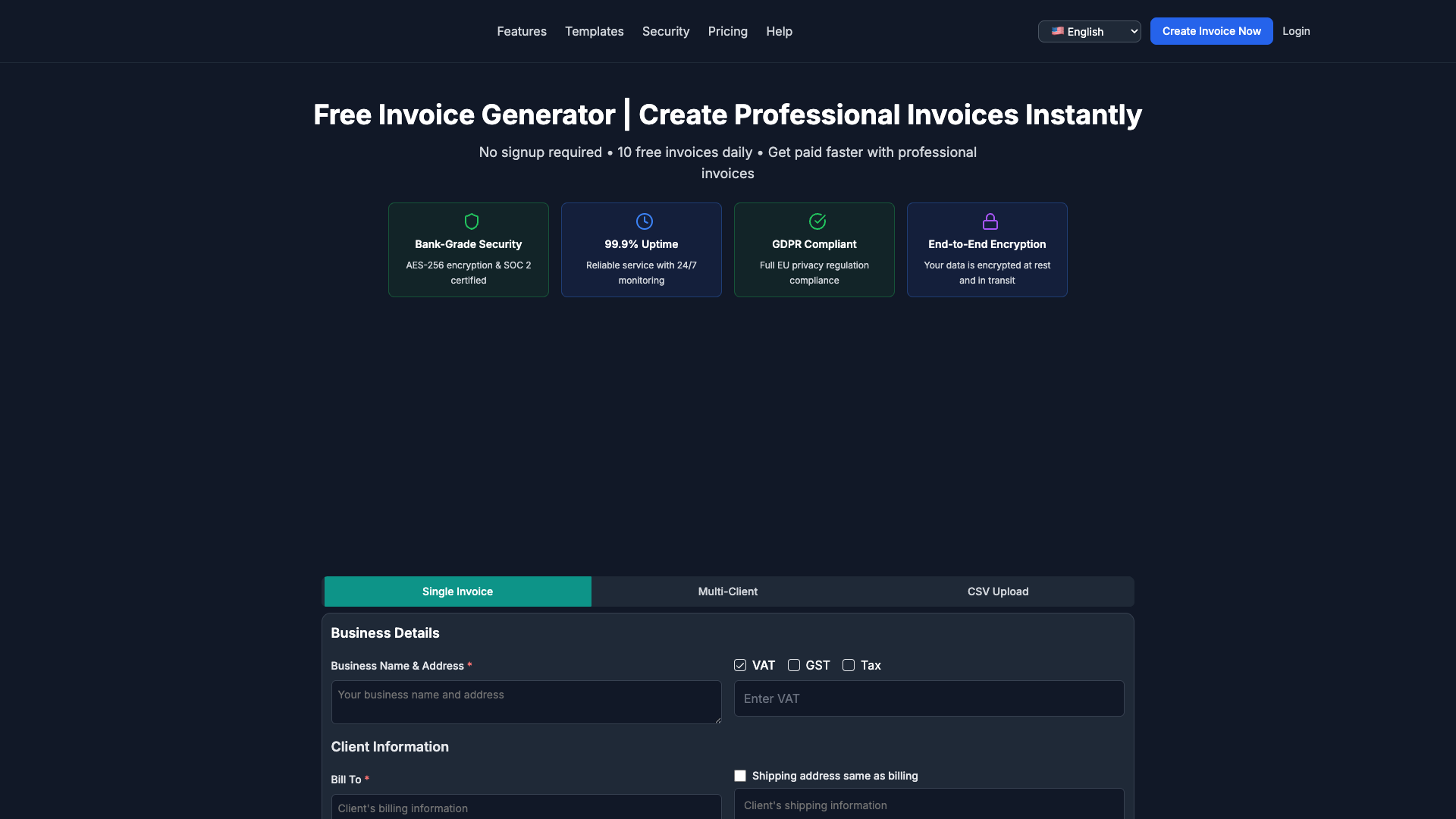Image resolution: width=1456 pixels, height=819 pixels.
Task: Open the CSV Upload tab
Action: click(x=998, y=591)
